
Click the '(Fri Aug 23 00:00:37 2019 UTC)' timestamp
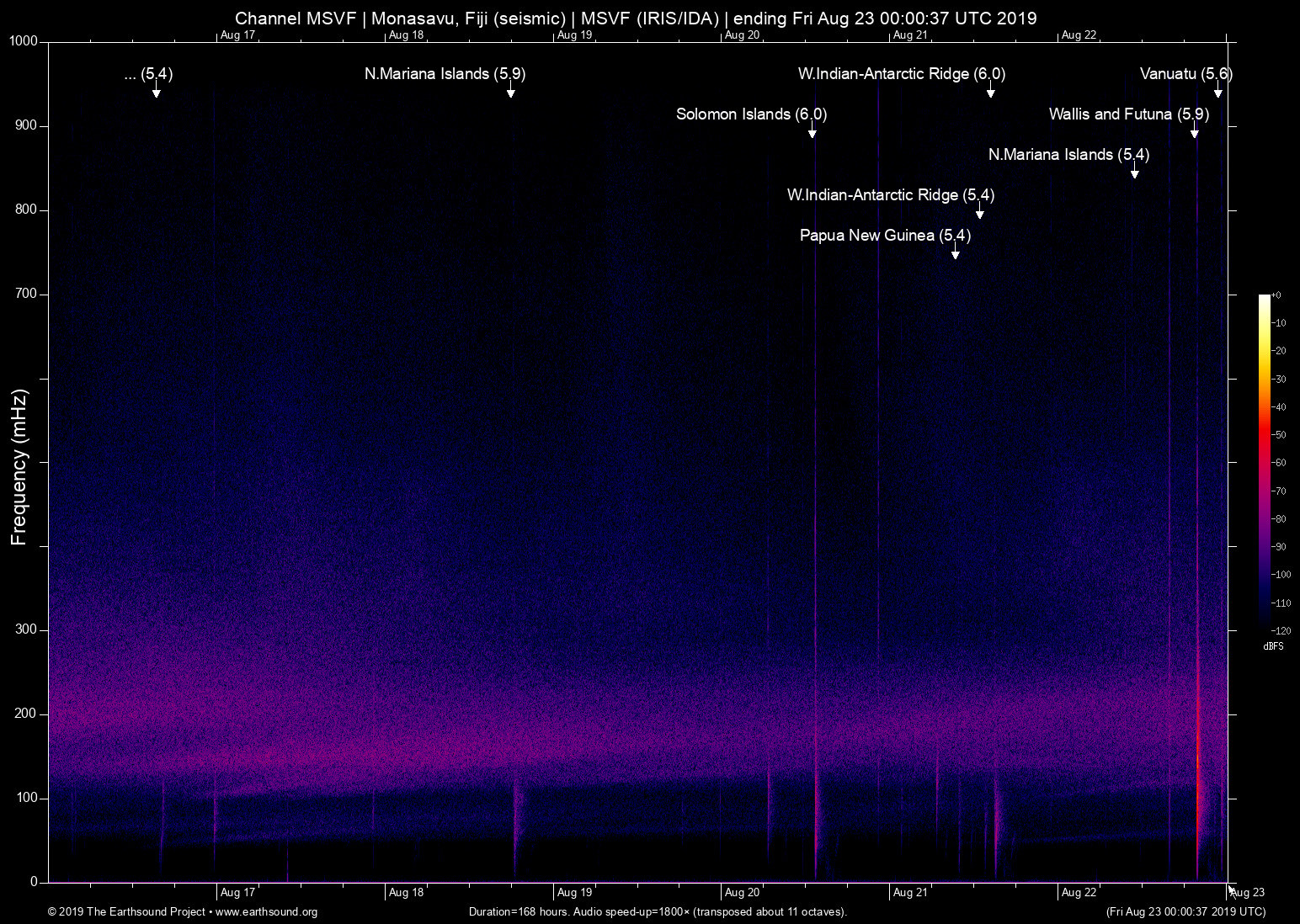click(1185, 912)
